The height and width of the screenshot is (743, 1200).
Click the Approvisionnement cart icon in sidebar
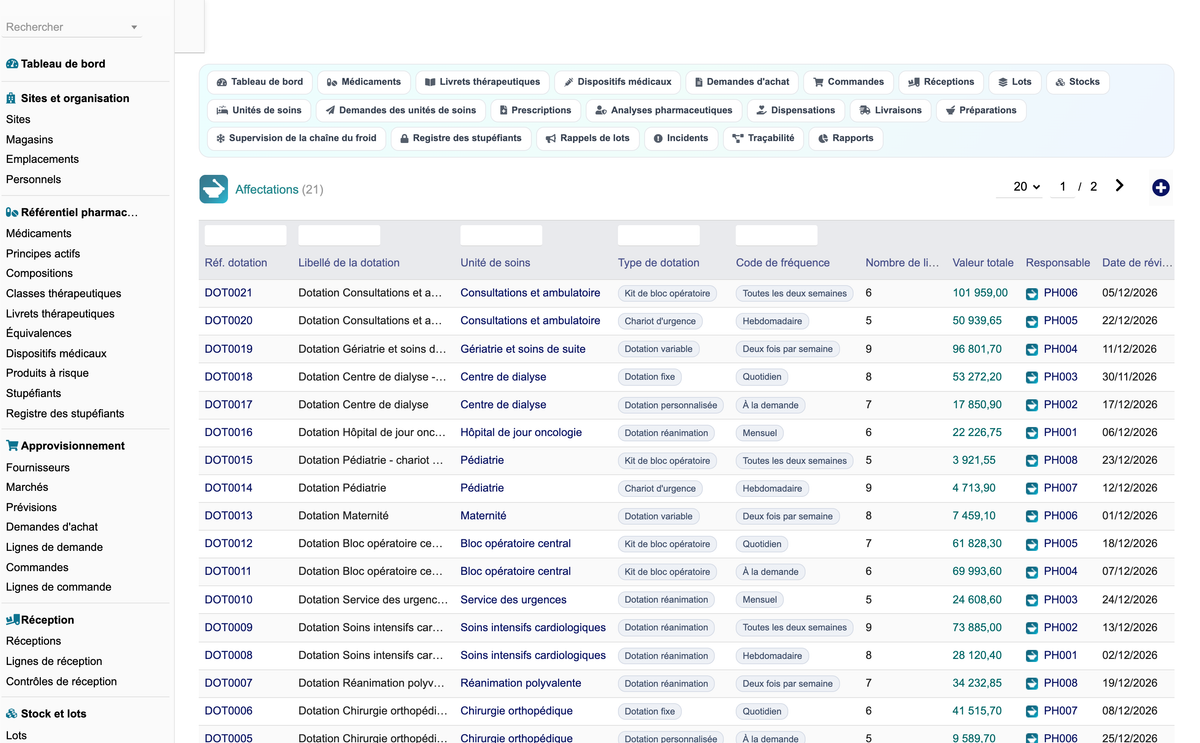click(x=12, y=446)
